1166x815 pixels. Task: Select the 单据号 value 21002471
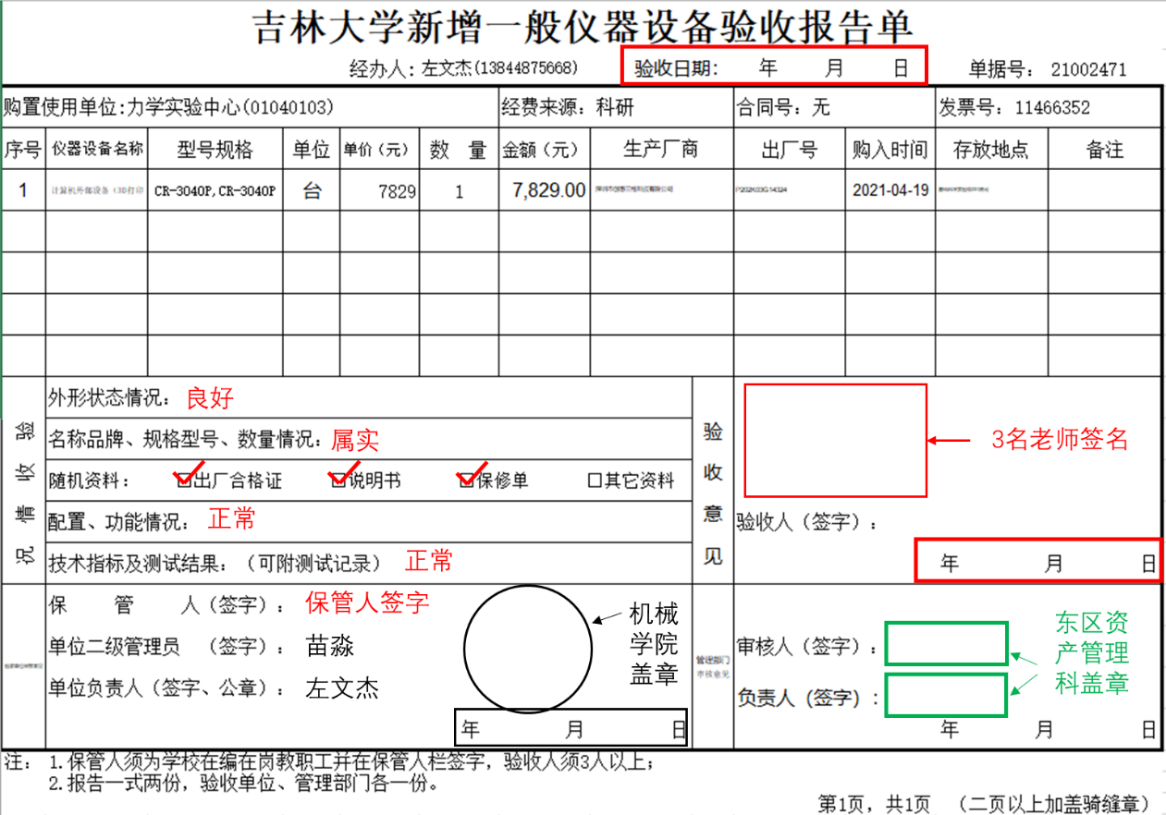1088,70
